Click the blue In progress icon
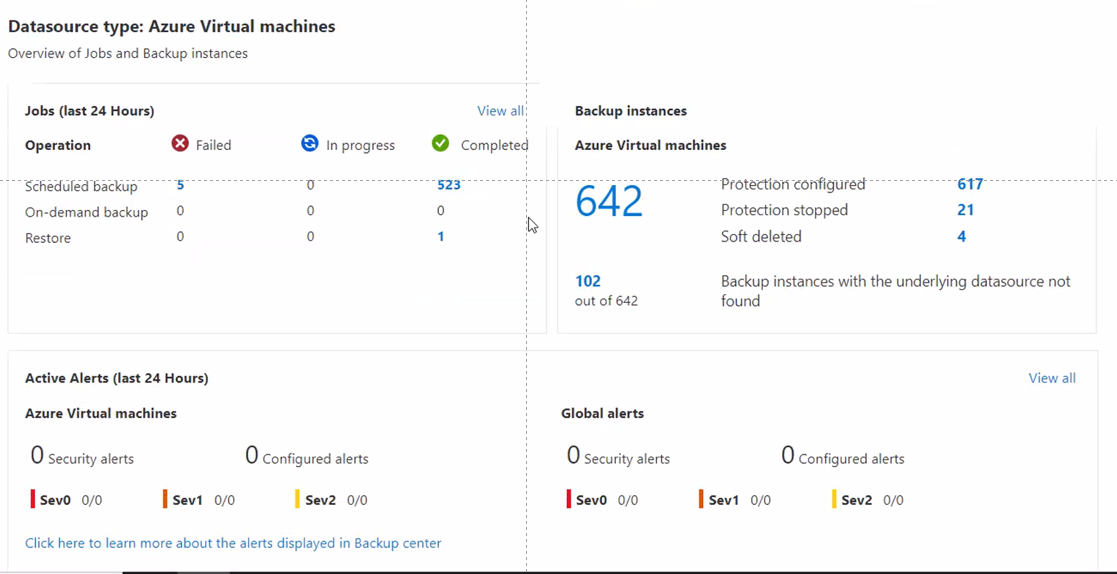The height and width of the screenshot is (574, 1117). coord(310,144)
